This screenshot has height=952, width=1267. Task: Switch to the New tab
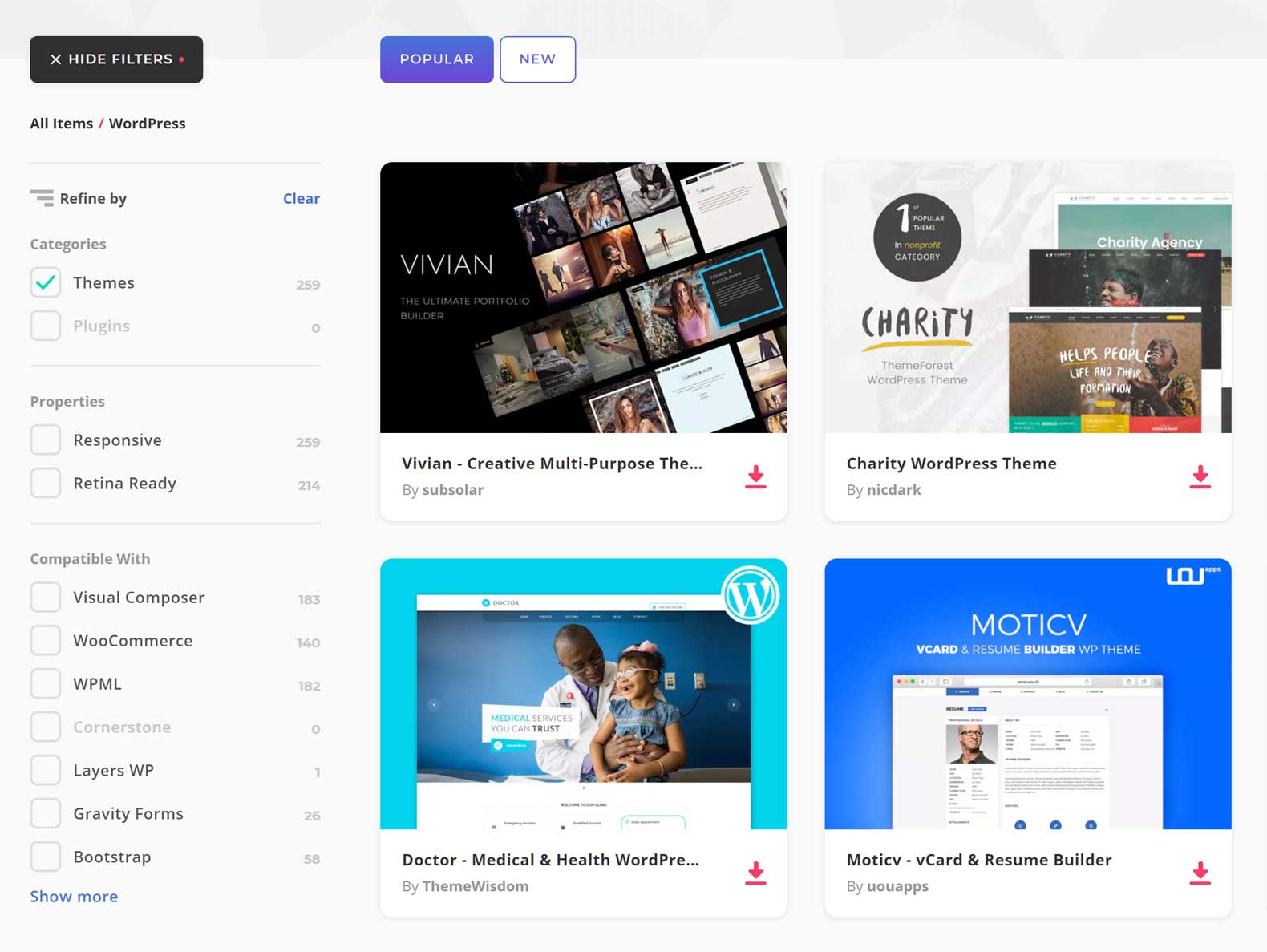point(537,59)
